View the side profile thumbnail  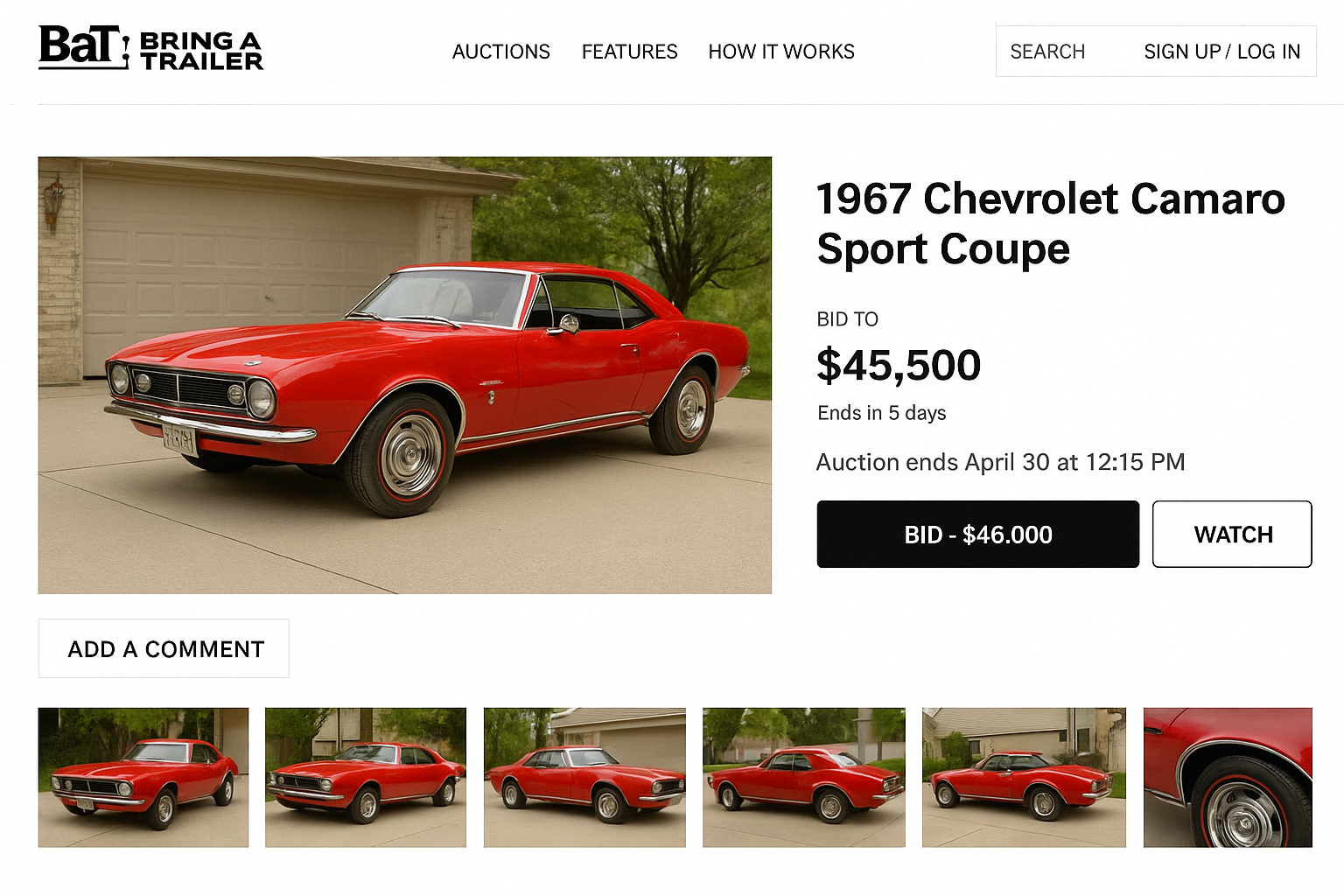[x=584, y=777]
